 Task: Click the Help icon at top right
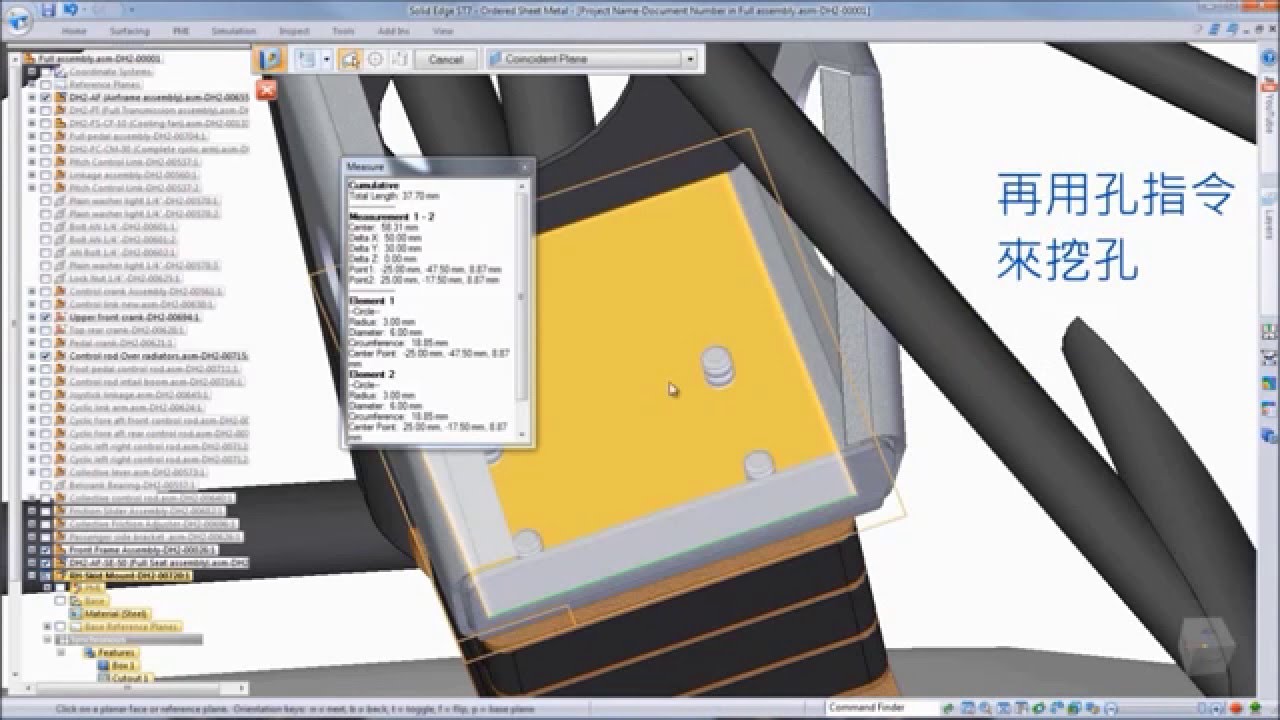(1270, 58)
